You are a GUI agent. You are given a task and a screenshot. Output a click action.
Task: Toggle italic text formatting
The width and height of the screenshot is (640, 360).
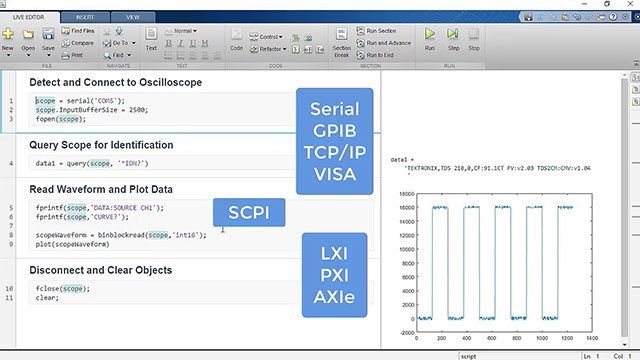point(180,43)
